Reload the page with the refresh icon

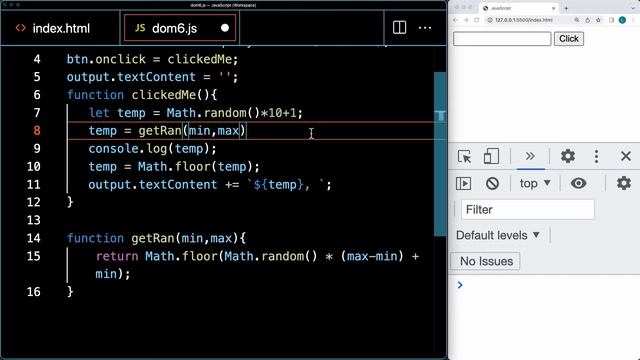pyautogui.click(x=476, y=20)
